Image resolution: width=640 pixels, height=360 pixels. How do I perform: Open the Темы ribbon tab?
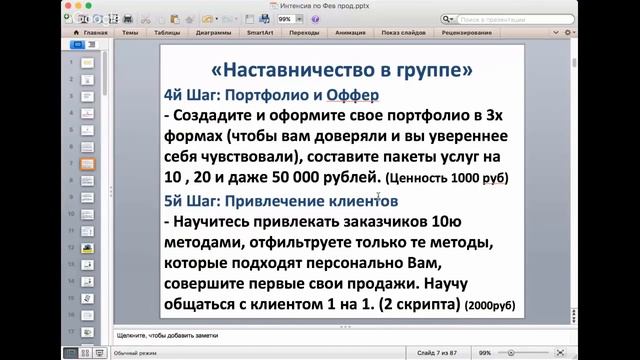(130, 33)
